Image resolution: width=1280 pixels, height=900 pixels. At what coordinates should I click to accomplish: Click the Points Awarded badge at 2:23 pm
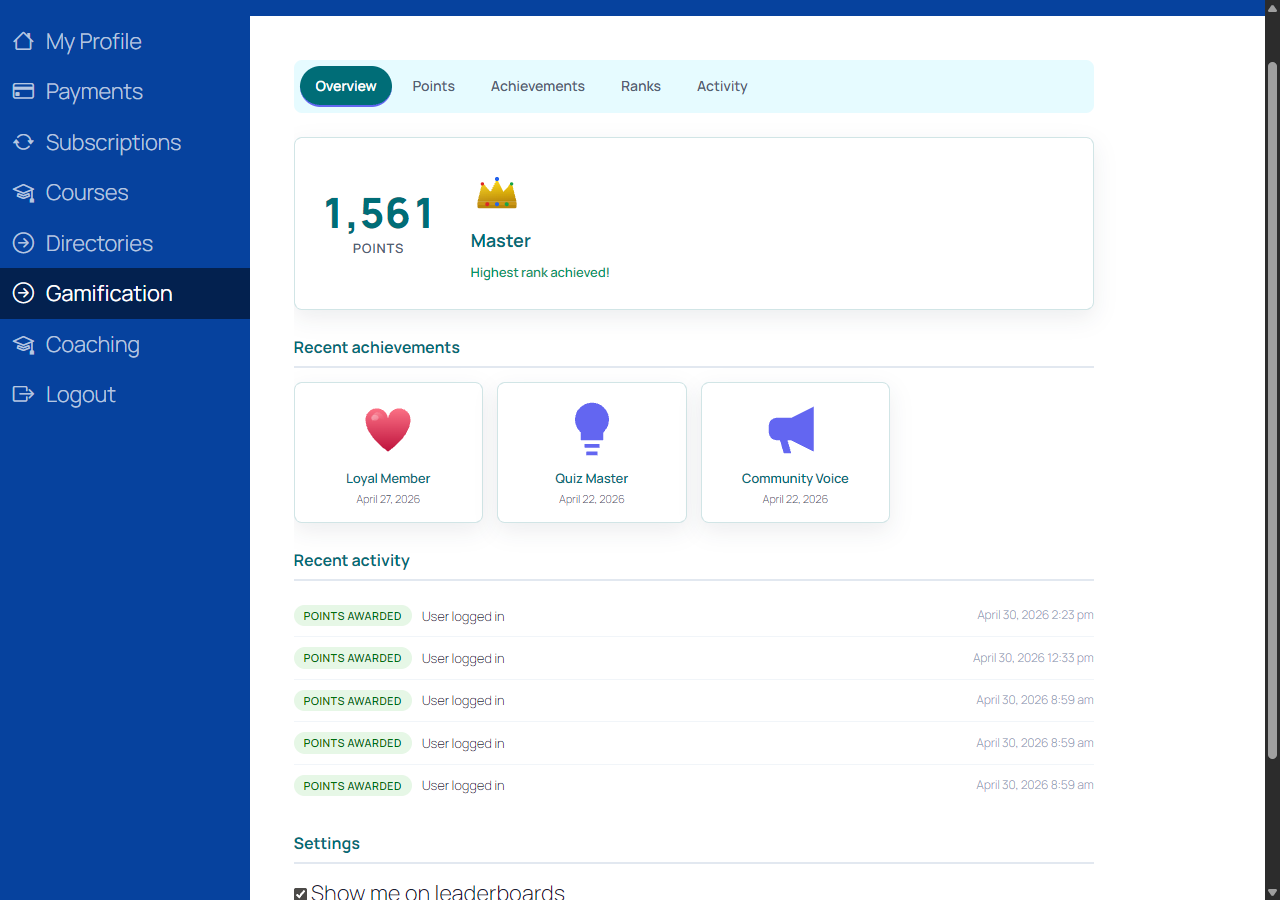point(353,616)
